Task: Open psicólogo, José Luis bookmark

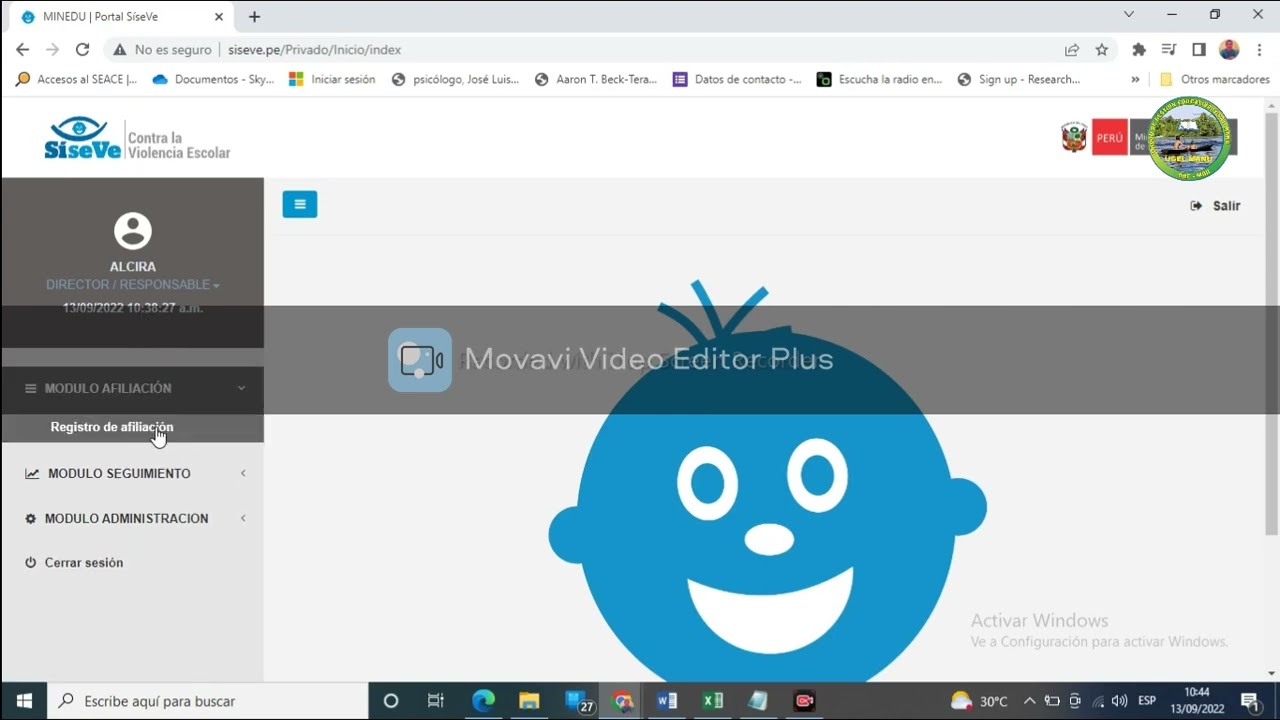Action: click(455, 79)
